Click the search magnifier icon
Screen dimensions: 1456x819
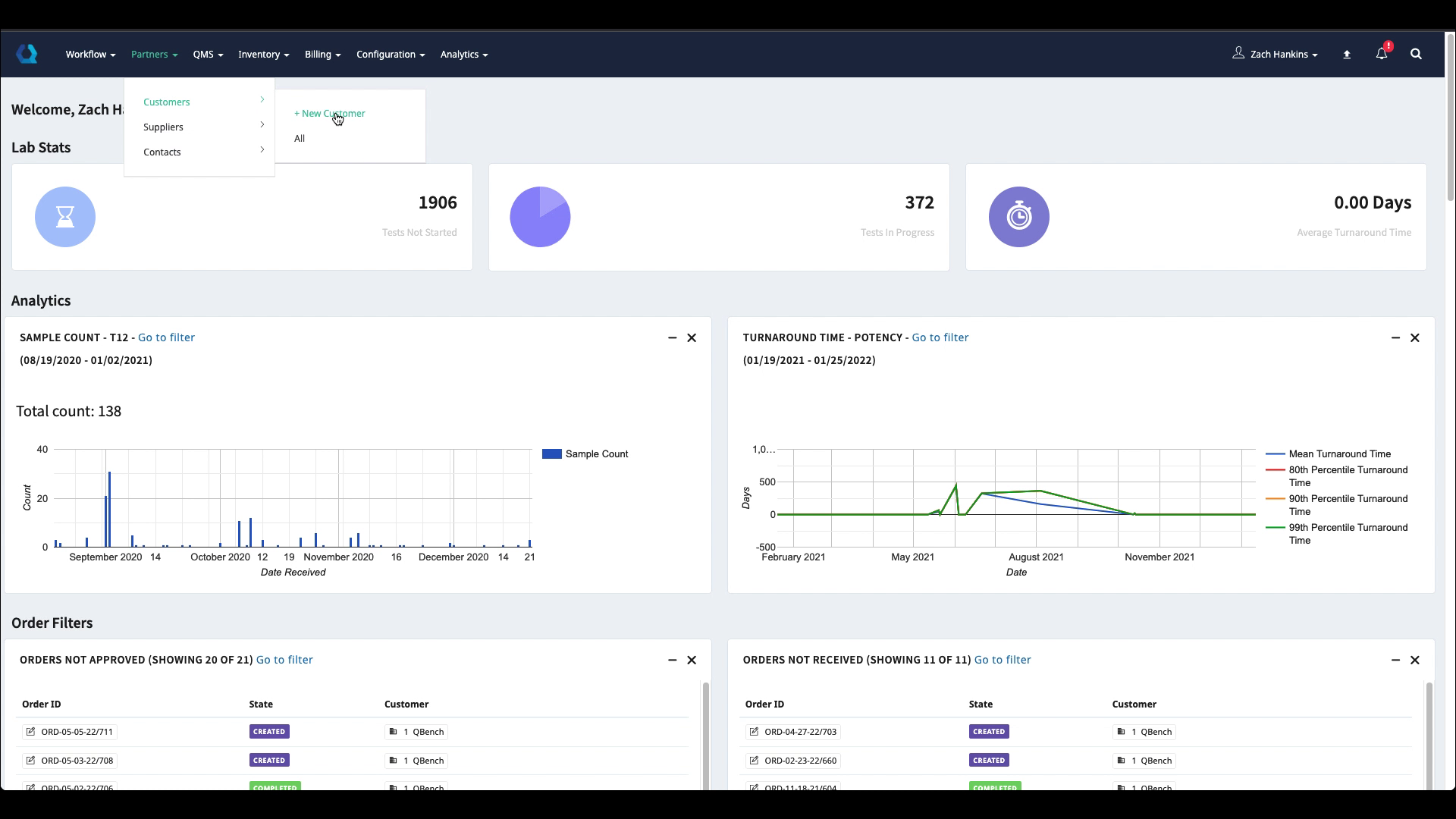[x=1415, y=54]
